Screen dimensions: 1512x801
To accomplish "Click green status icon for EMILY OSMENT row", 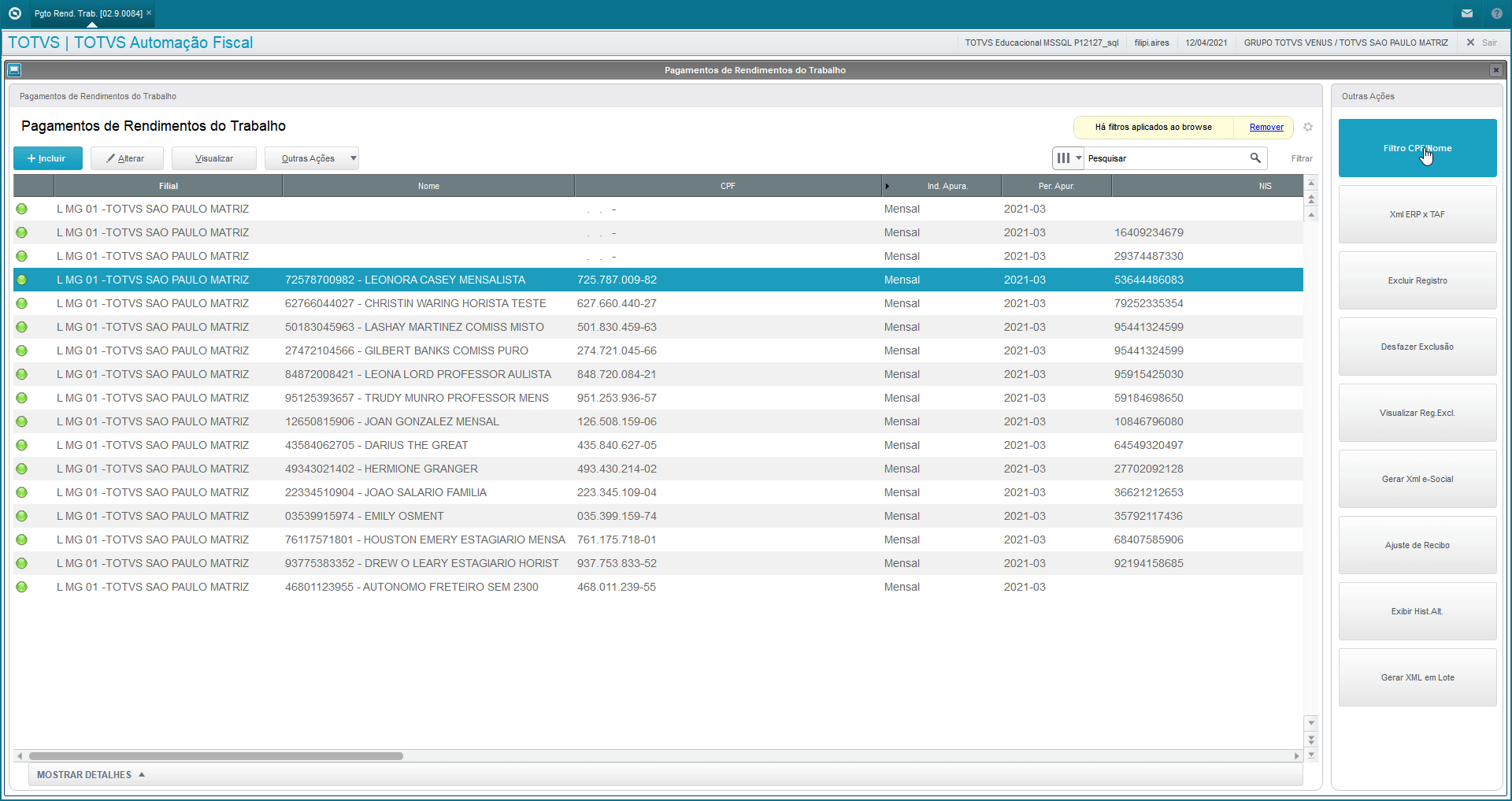I will coord(21,516).
